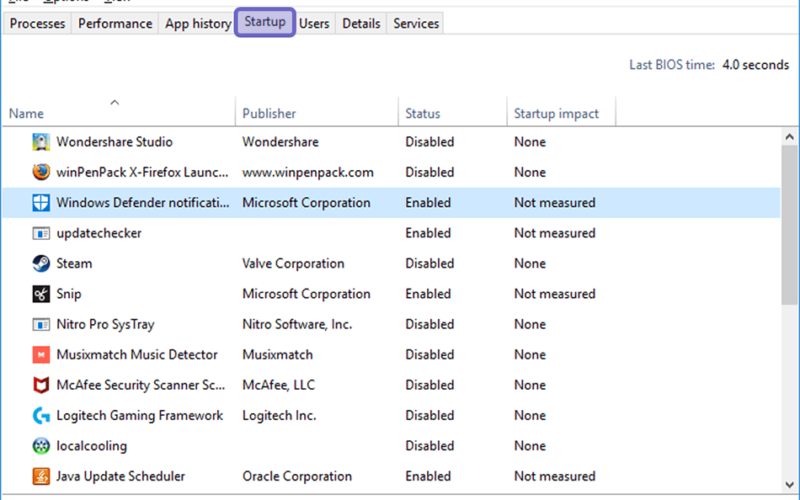Select Windows Defender notificati... entry

(x=143, y=203)
